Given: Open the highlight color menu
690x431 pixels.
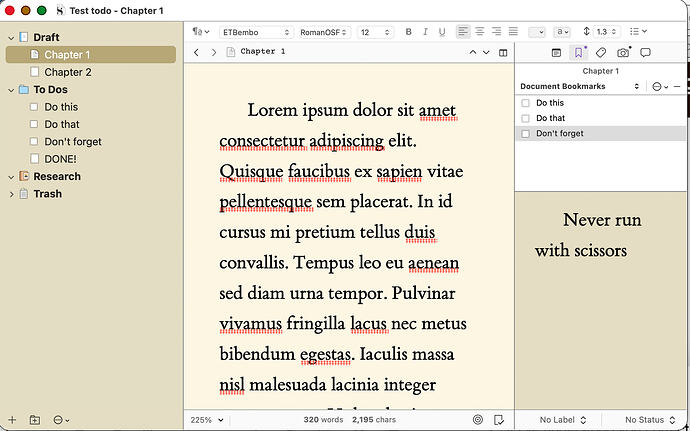Looking at the screenshot, I should [x=562, y=32].
